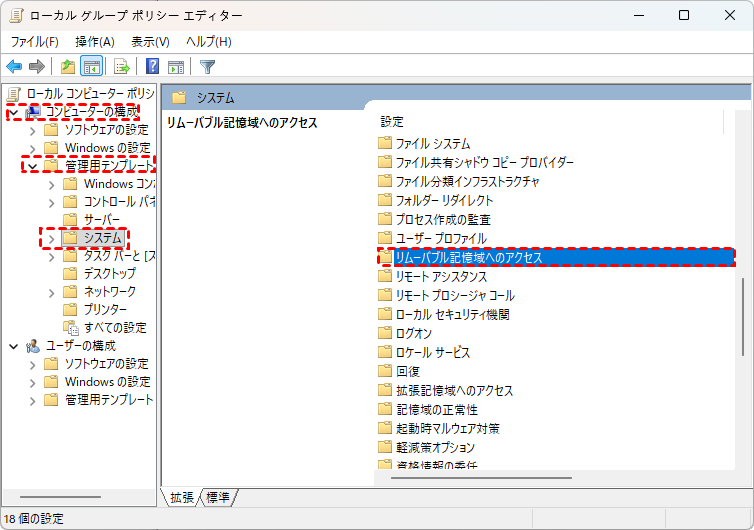Open Help via the question mark icon
The width and height of the screenshot is (754, 530).
point(153,67)
